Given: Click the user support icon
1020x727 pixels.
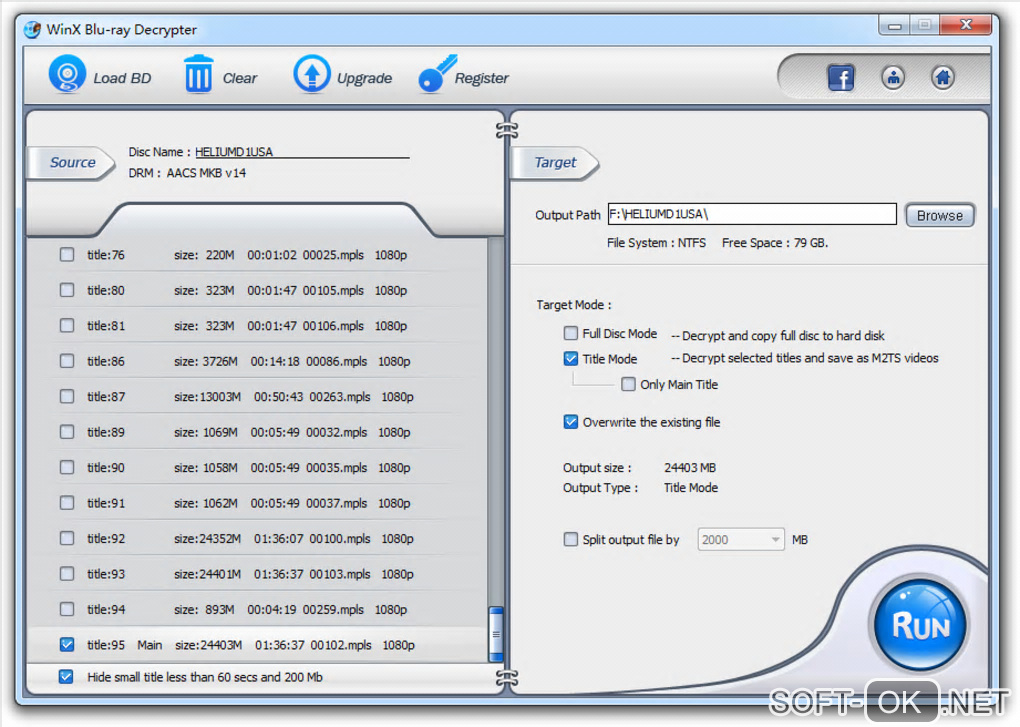Looking at the screenshot, I should tap(893, 77).
